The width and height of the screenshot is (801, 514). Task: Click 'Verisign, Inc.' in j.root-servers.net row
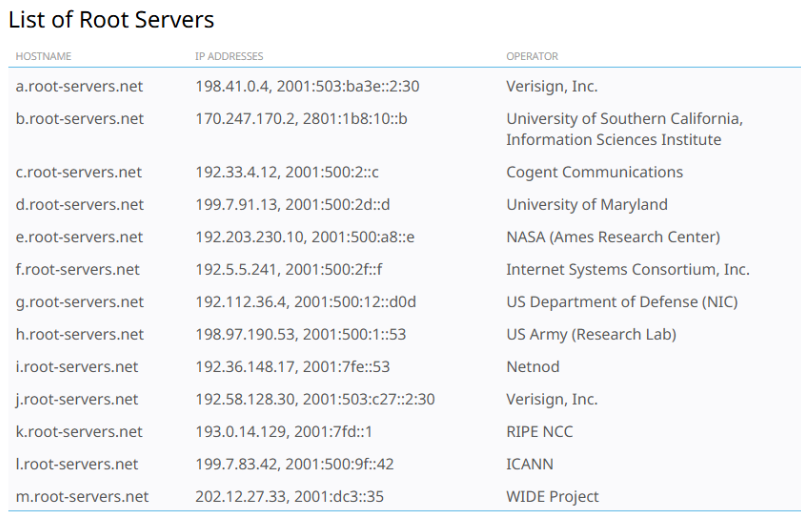tap(552, 399)
